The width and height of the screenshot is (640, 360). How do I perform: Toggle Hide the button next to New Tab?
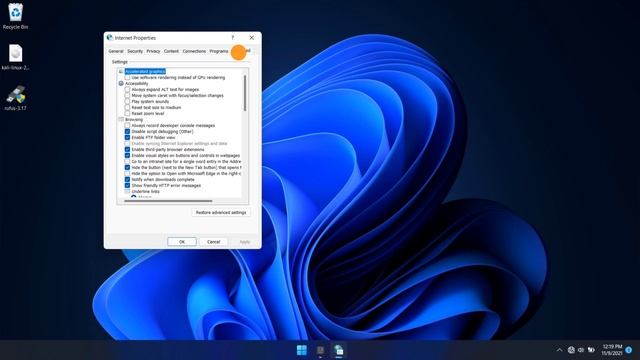click(127, 167)
